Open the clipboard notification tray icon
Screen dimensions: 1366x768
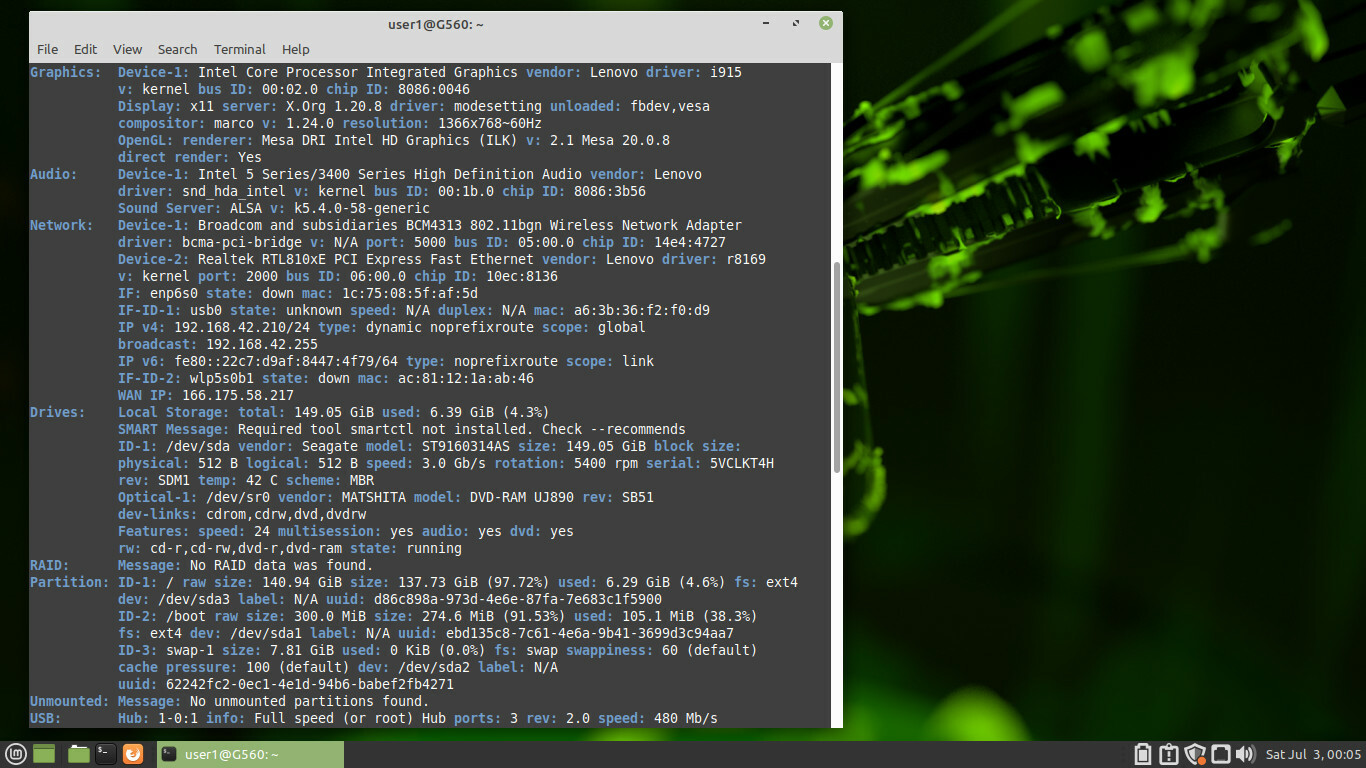click(x=1169, y=754)
